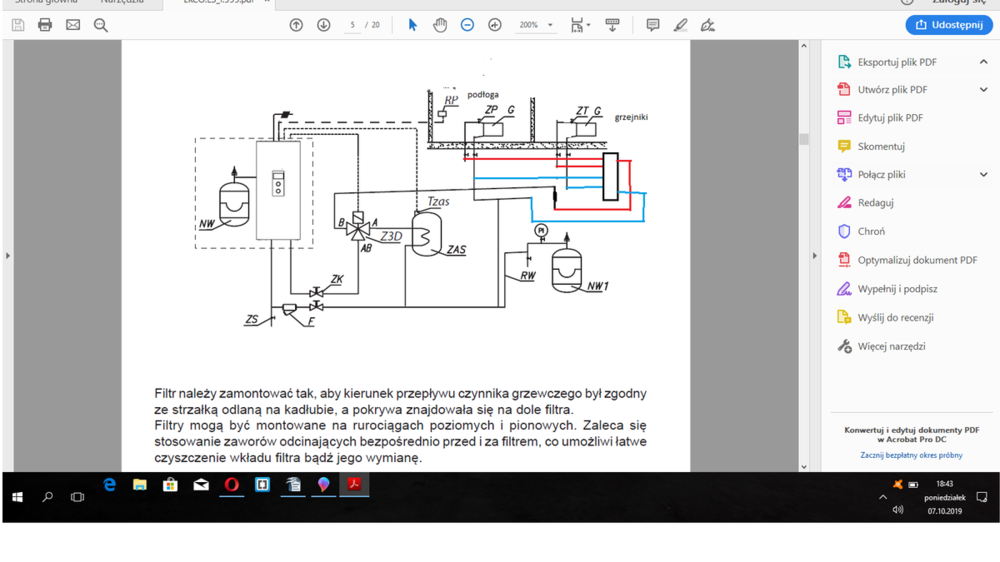This screenshot has height=562, width=1000.
Task: Click the Udostępnij share button
Action: coord(948,25)
